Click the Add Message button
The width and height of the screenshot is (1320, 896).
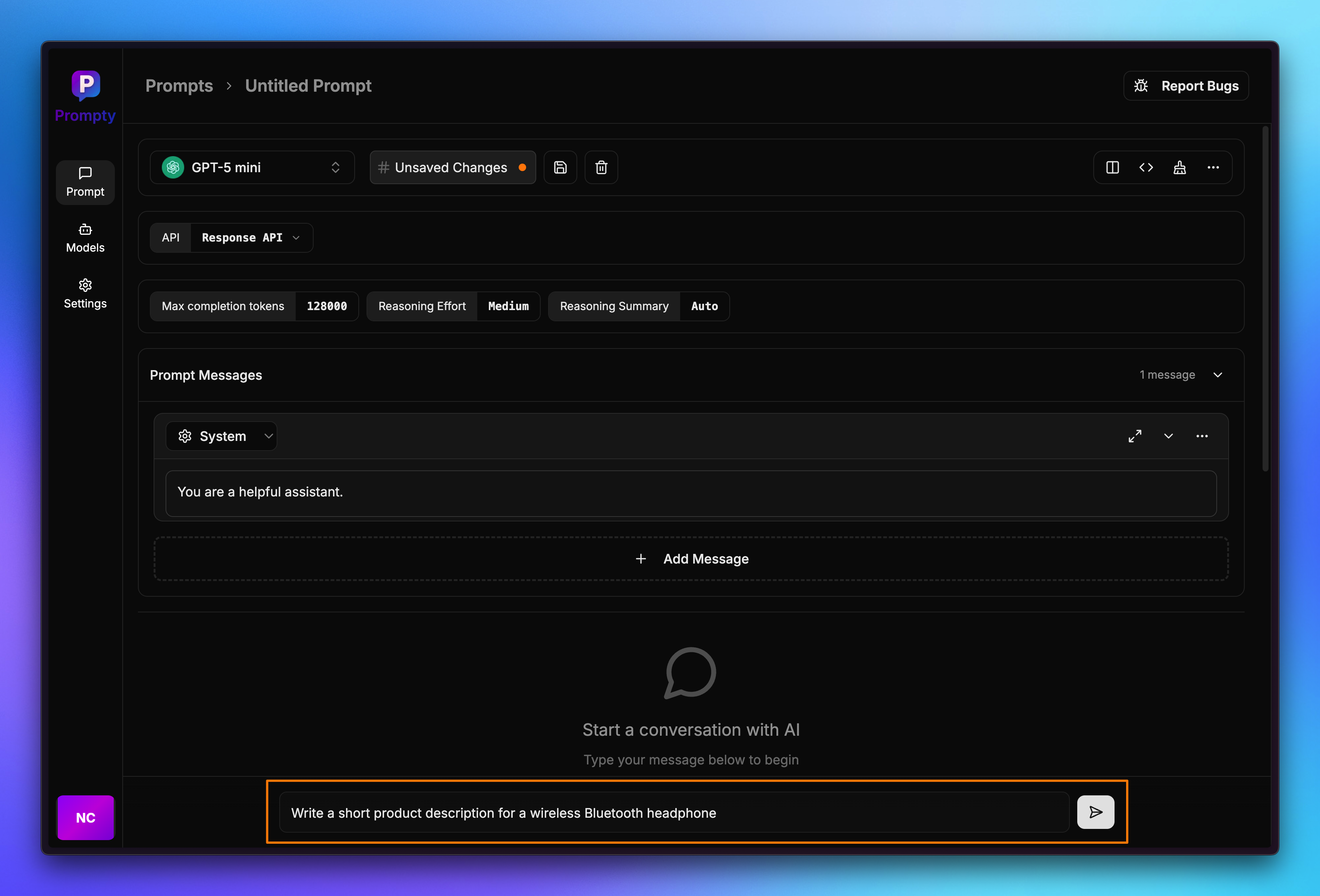tap(691, 559)
